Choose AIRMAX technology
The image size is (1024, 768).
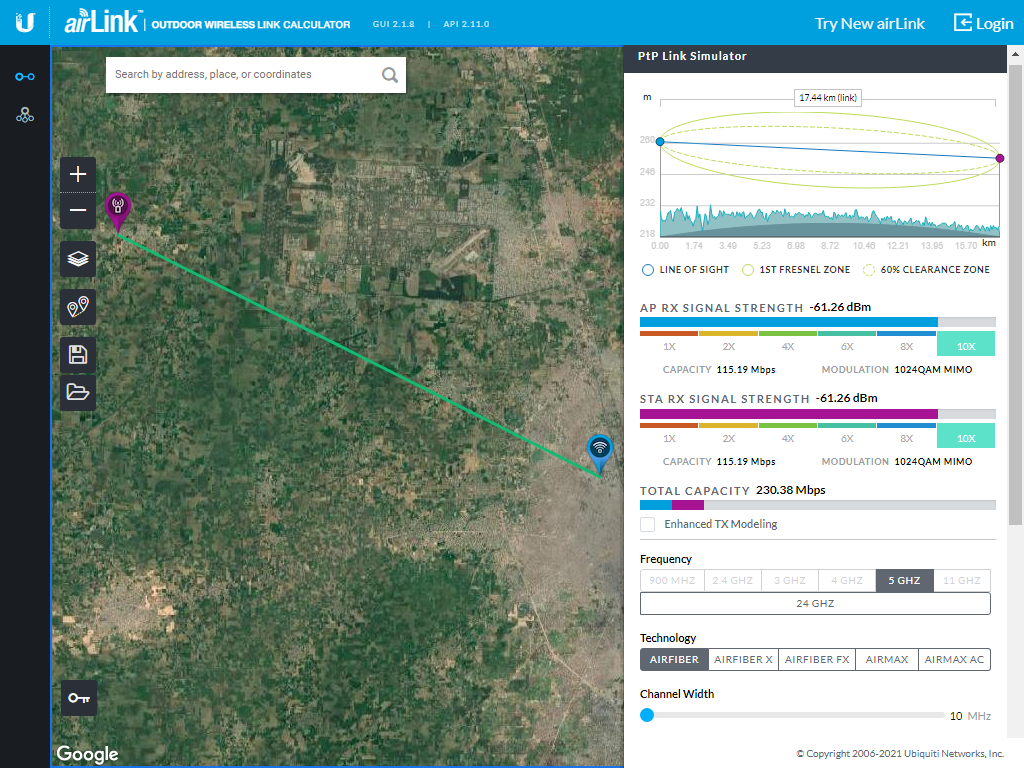click(x=887, y=660)
